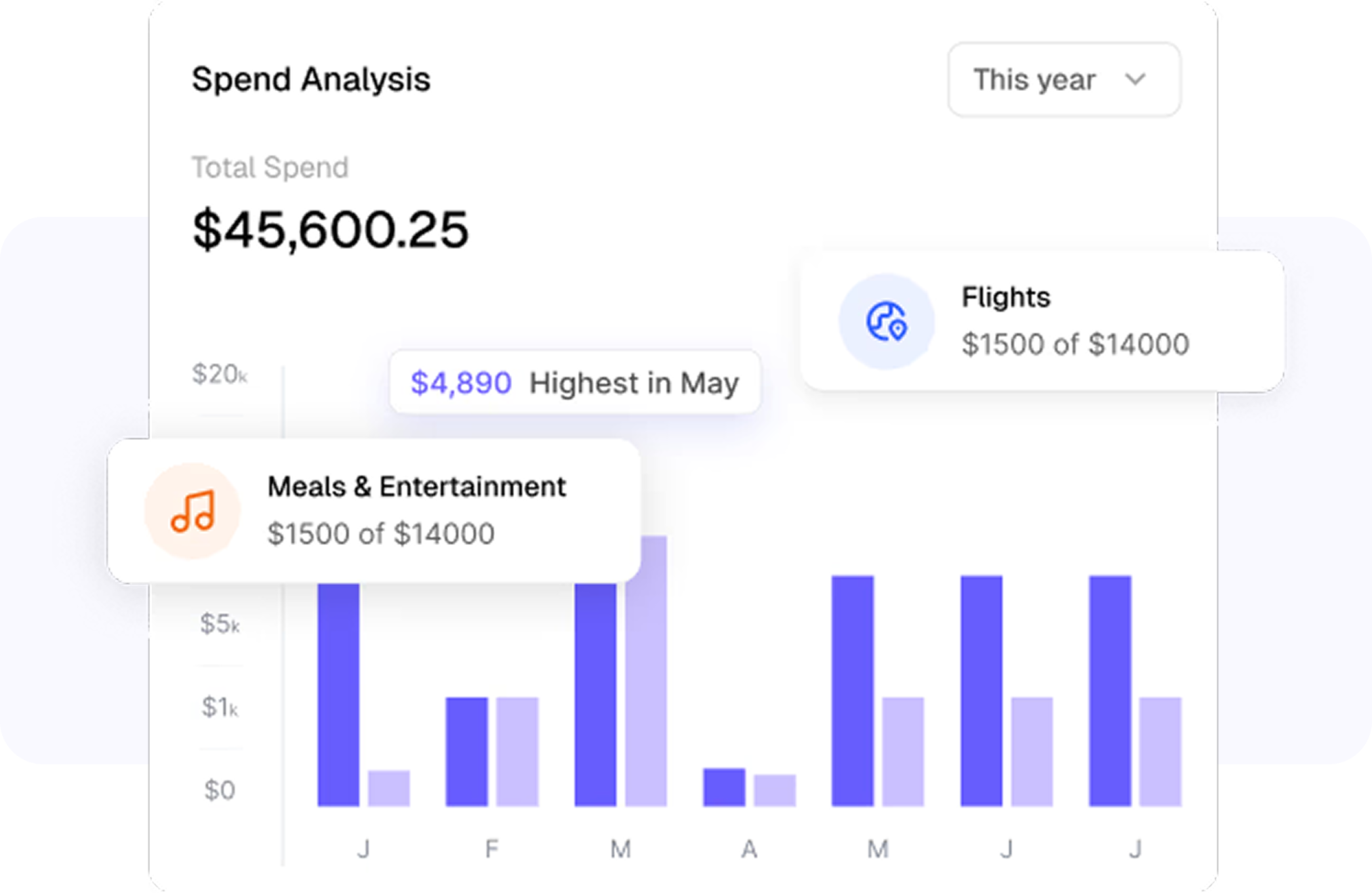Screen dimensions: 1372x893
Task: Click the Total Spend label
Action: pos(270,167)
